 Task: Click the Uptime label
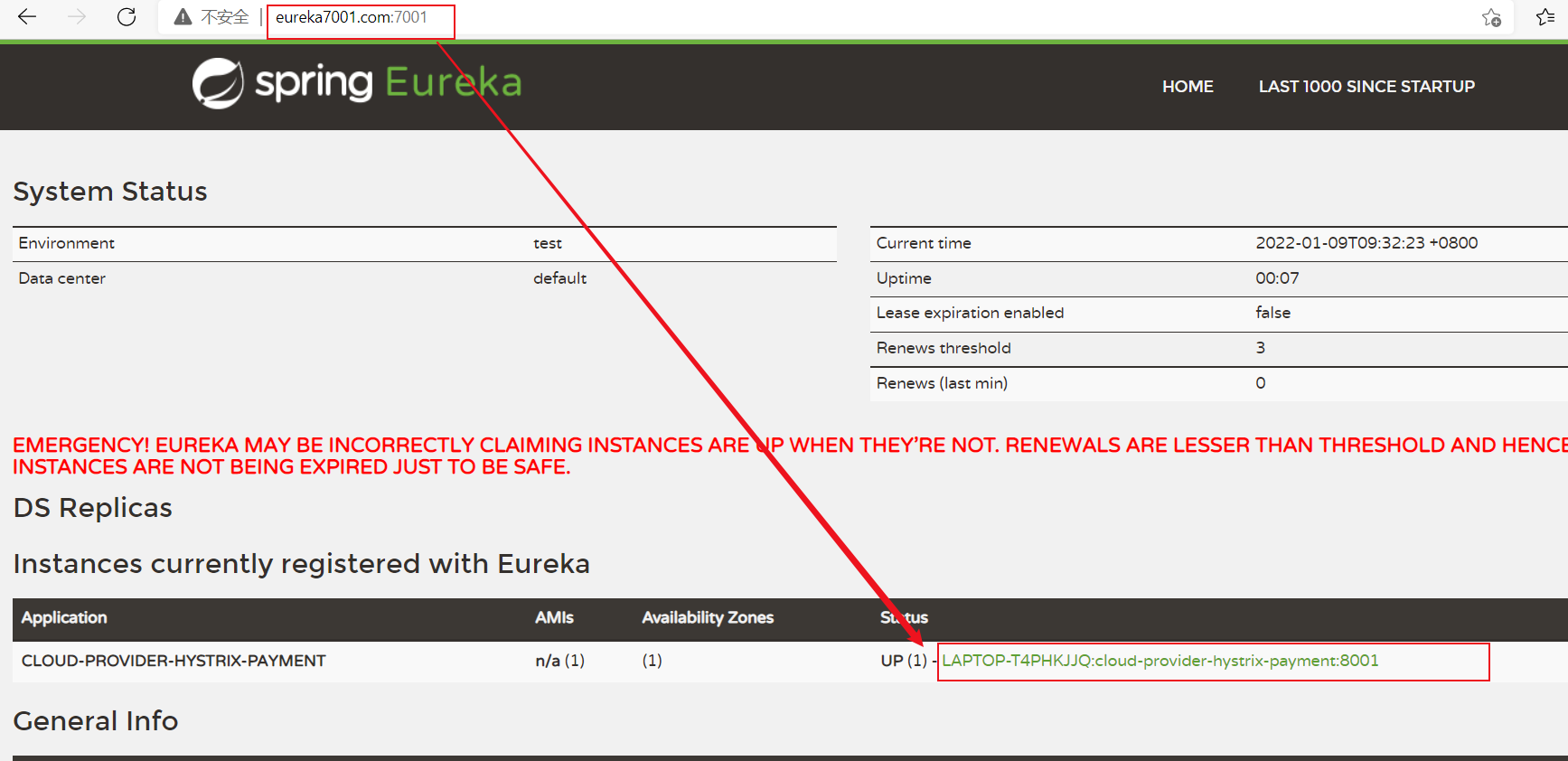click(x=904, y=278)
